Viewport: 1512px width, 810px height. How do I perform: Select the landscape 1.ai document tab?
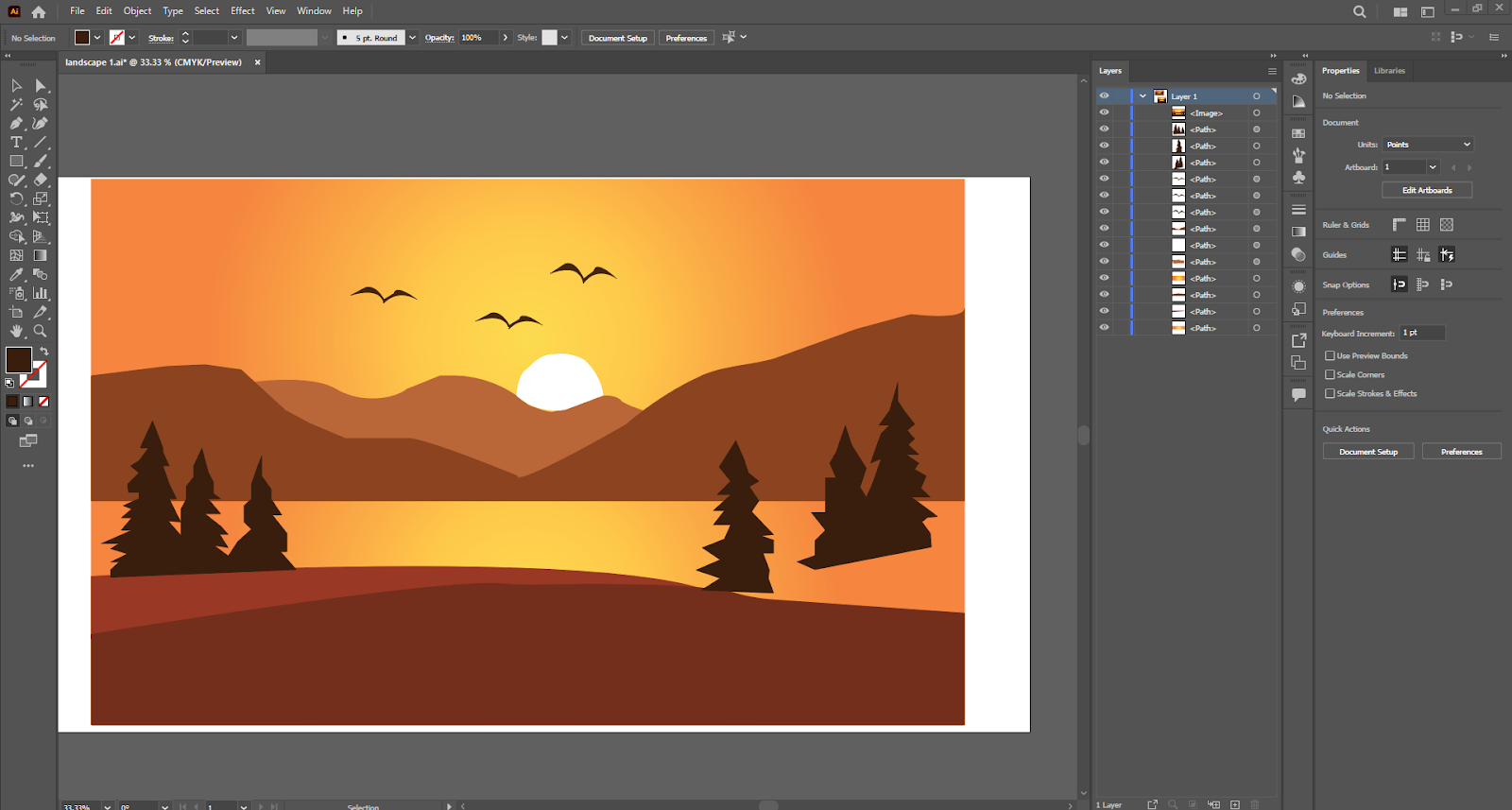154,62
